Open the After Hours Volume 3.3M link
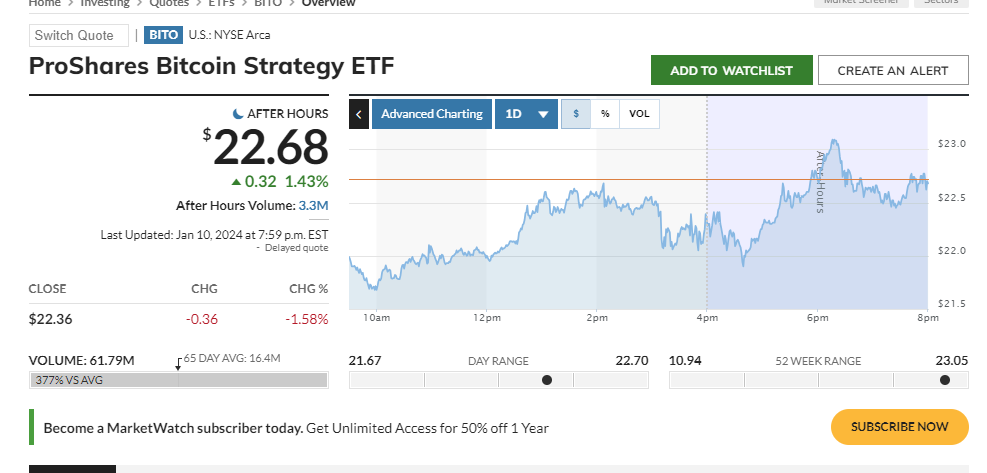The width and height of the screenshot is (987, 473). pyautogui.click(x=313, y=206)
